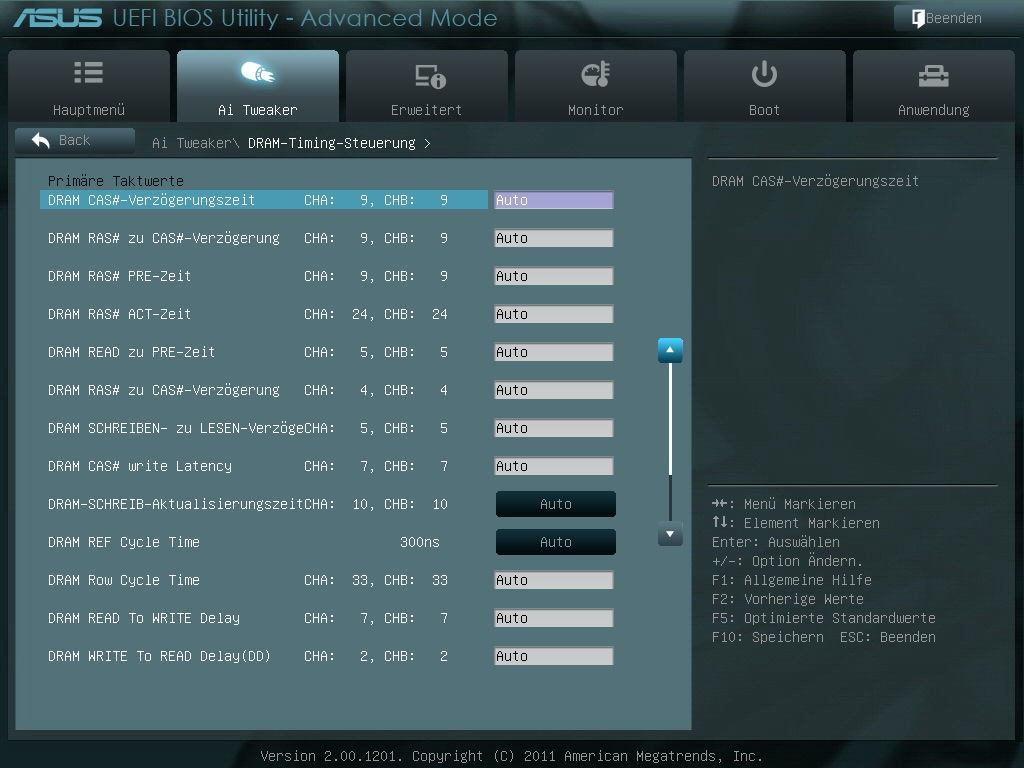Click the 300ns value
This screenshot has height=768, width=1024.
419,542
